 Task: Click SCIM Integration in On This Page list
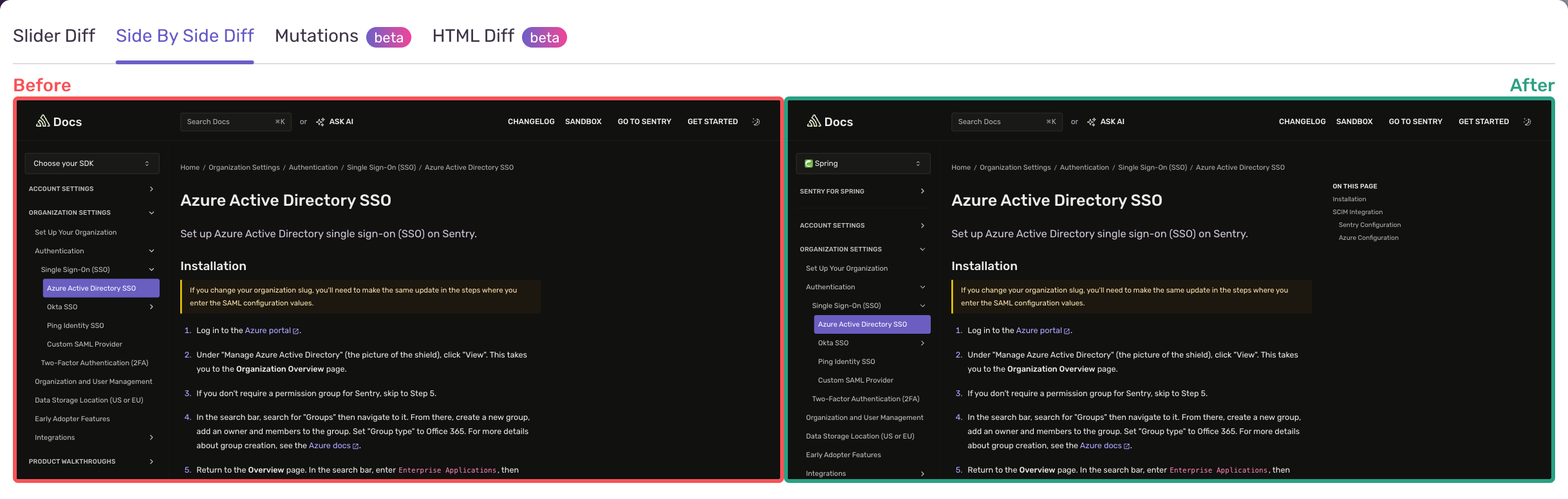coord(1358,212)
